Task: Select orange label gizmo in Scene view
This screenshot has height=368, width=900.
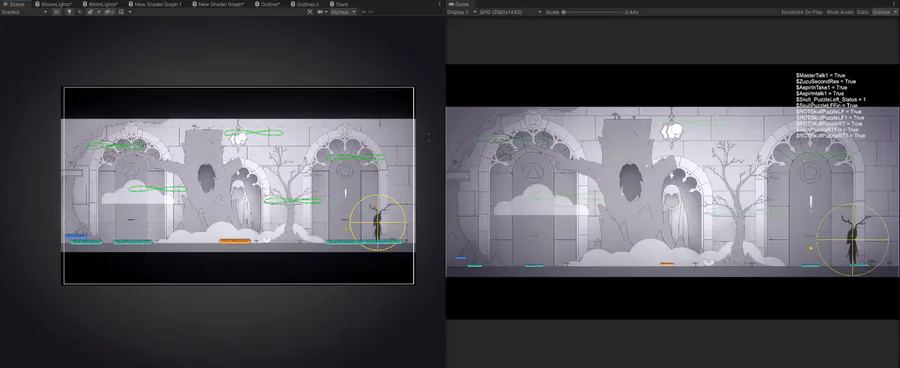Action: point(235,241)
